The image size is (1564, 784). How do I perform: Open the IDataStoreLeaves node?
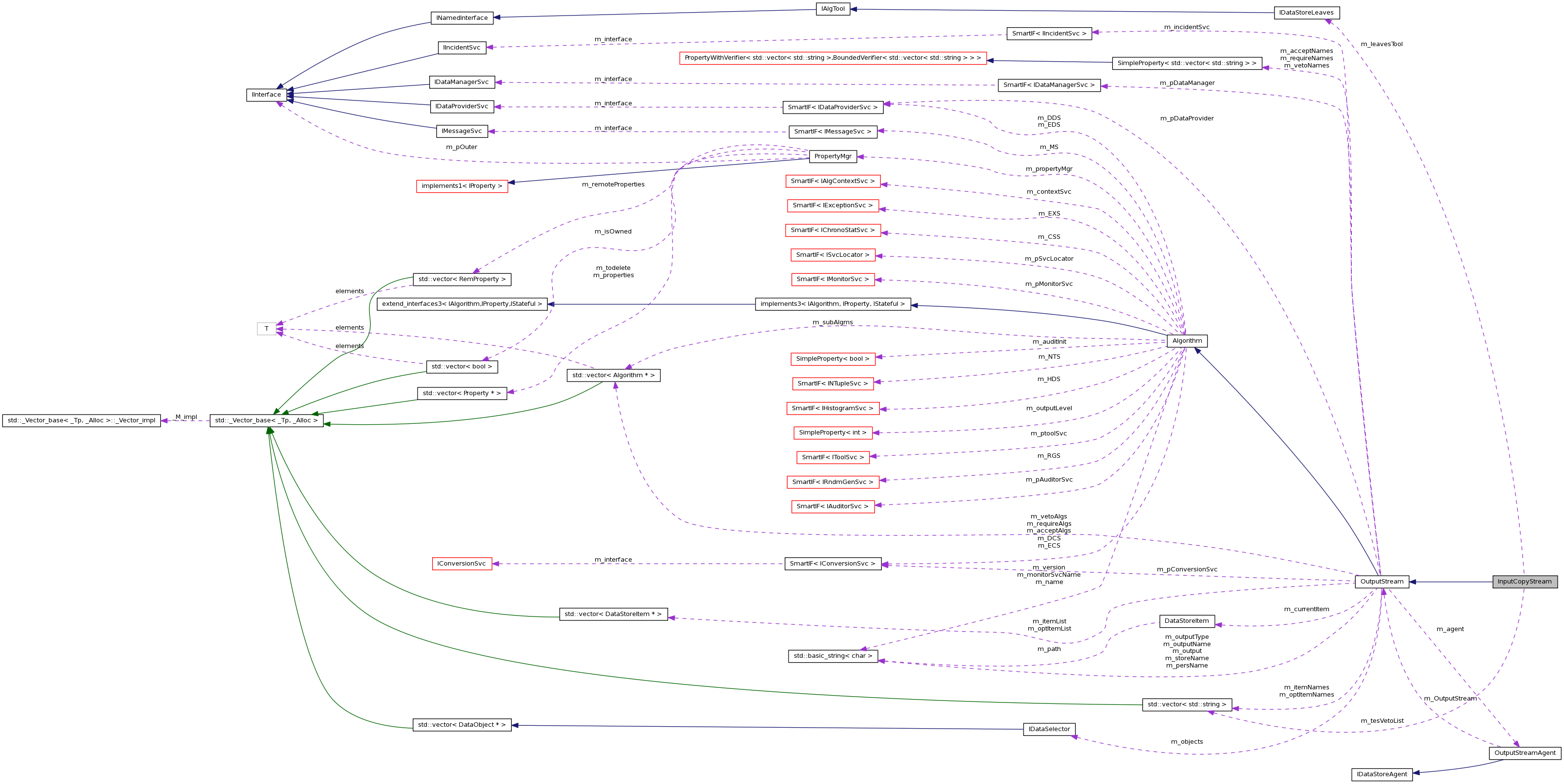tap(1307, 12)
